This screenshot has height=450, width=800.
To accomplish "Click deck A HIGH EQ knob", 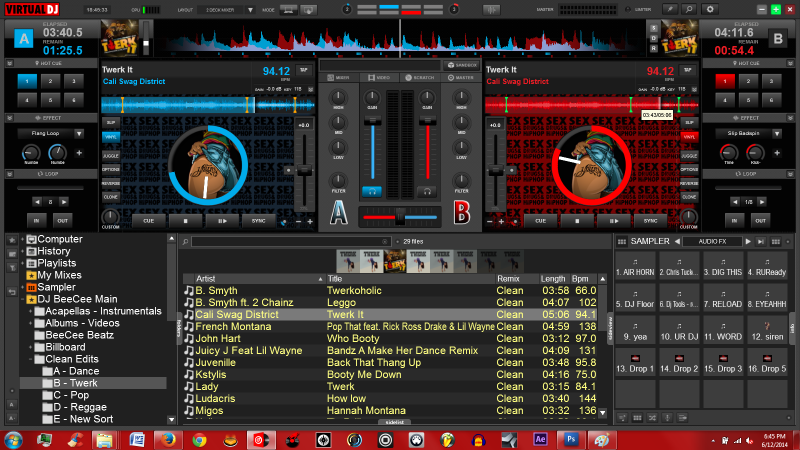I will pos(338,97).
